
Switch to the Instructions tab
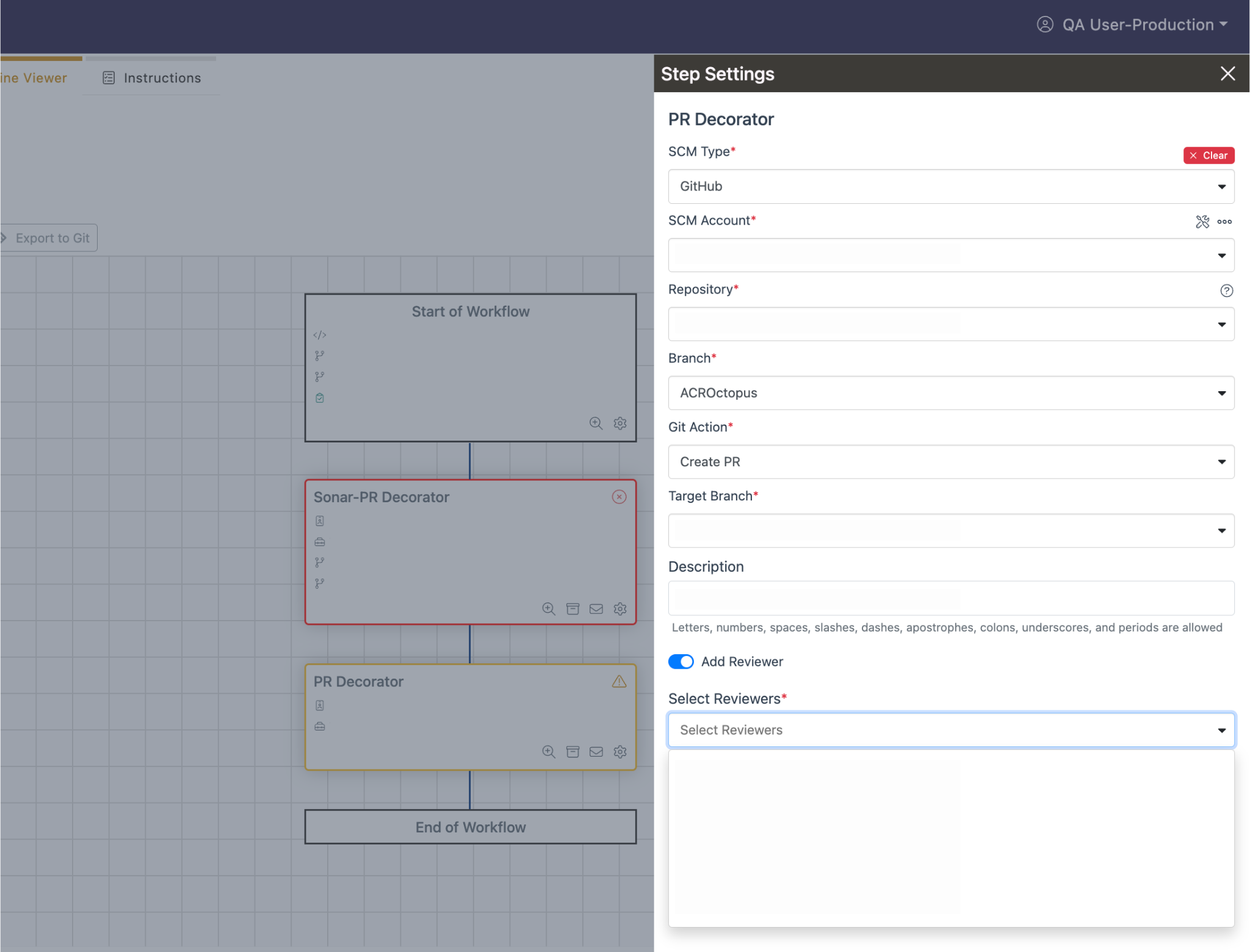pos(152,78)
